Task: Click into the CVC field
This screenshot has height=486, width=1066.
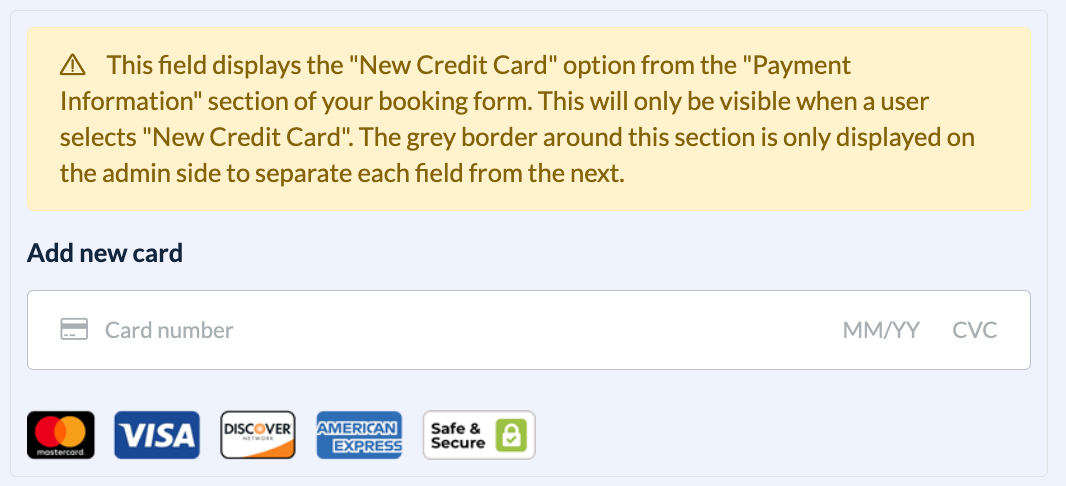Action: [974, 330]
